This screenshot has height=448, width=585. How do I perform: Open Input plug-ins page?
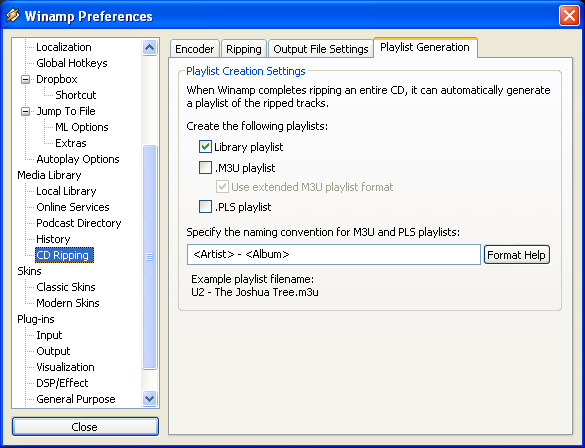[49, 335]
